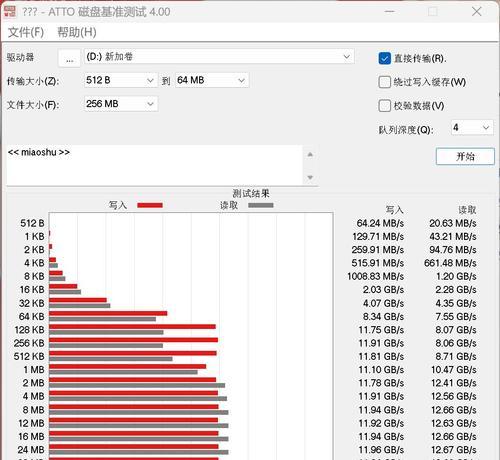Uncheck the 直接传输(R) checkbox
Viewport: 500px width, 460px height.
tap(384, 59)
